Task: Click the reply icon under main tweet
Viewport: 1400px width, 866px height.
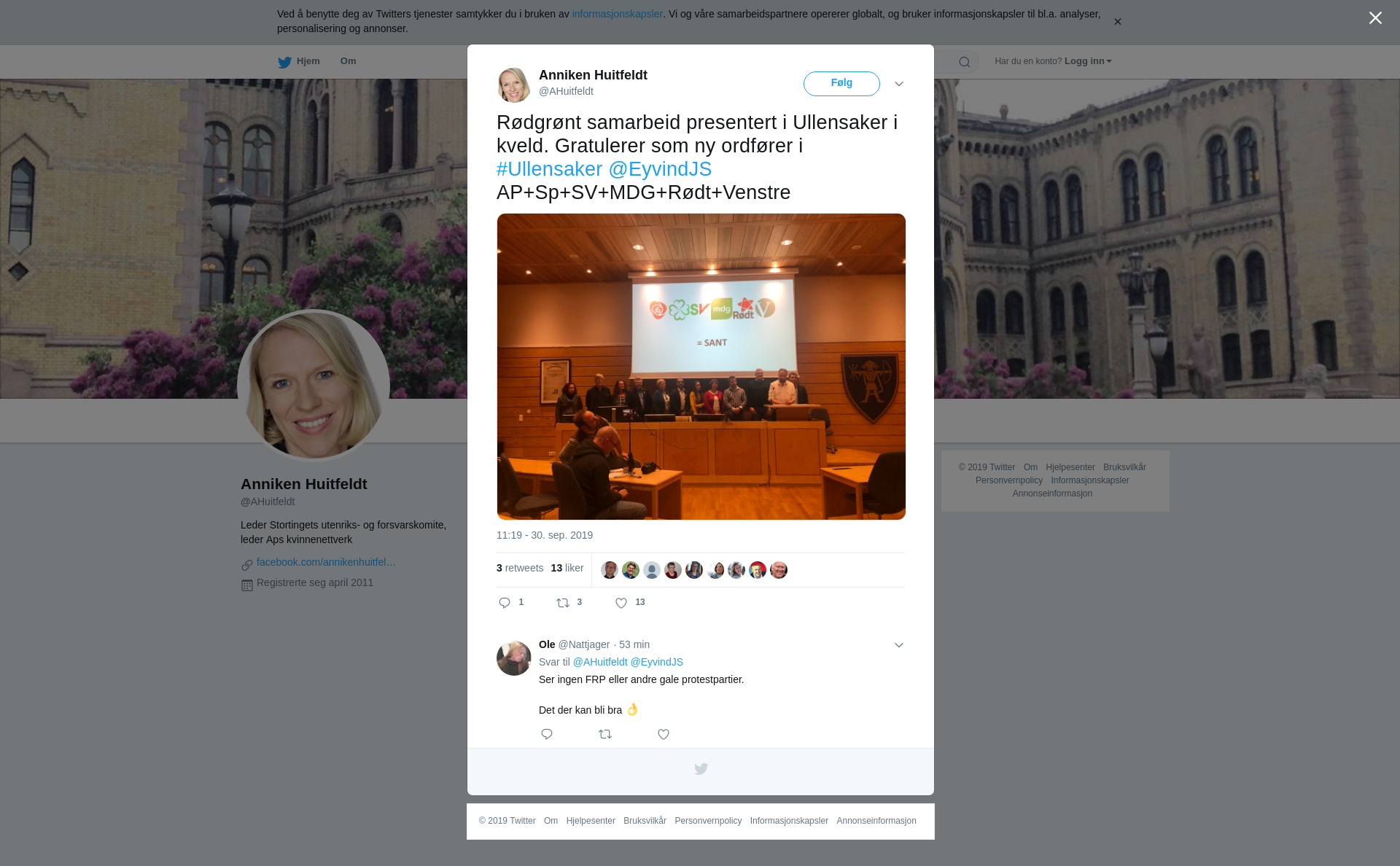Action: pyautogui.click(x=505, y=603)
